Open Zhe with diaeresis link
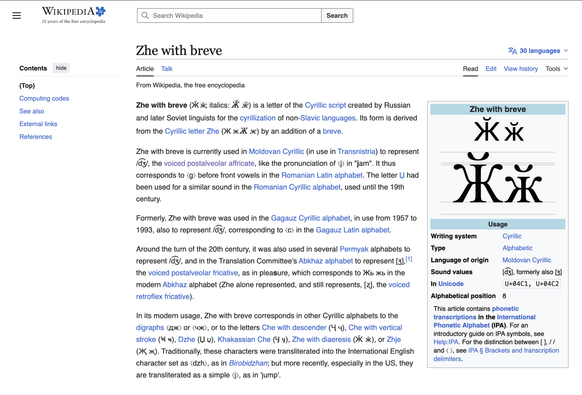The image size is (582, 395). click(x=321, y=340)
